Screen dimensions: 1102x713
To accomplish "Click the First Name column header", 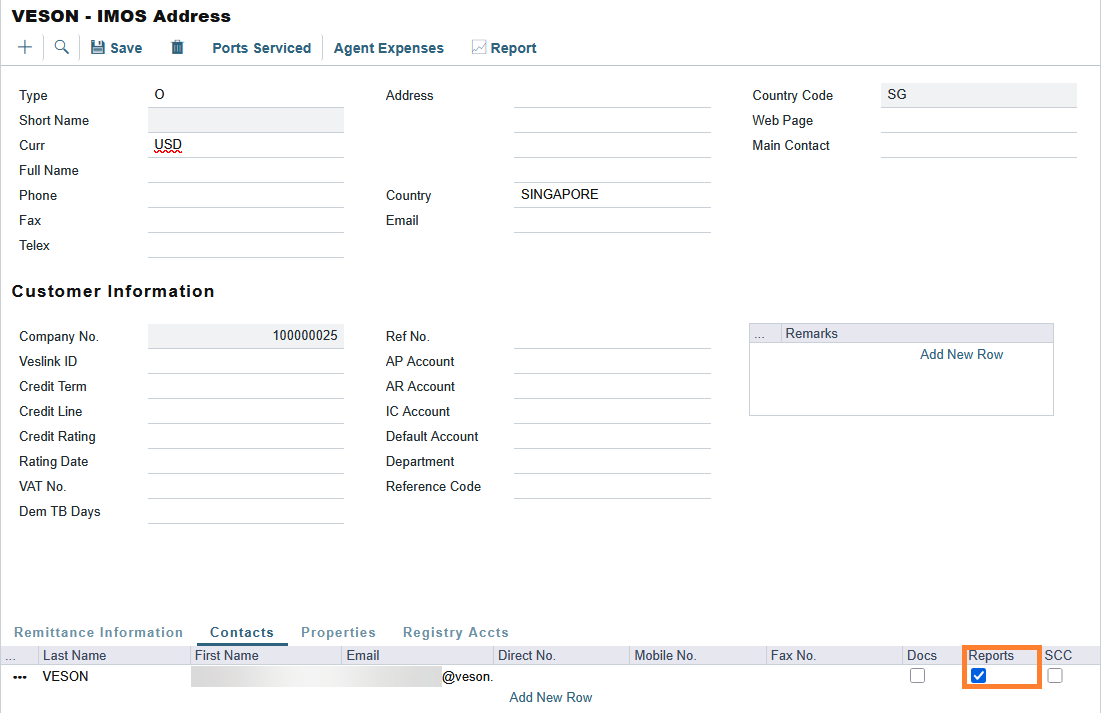I will click(266, 655).
